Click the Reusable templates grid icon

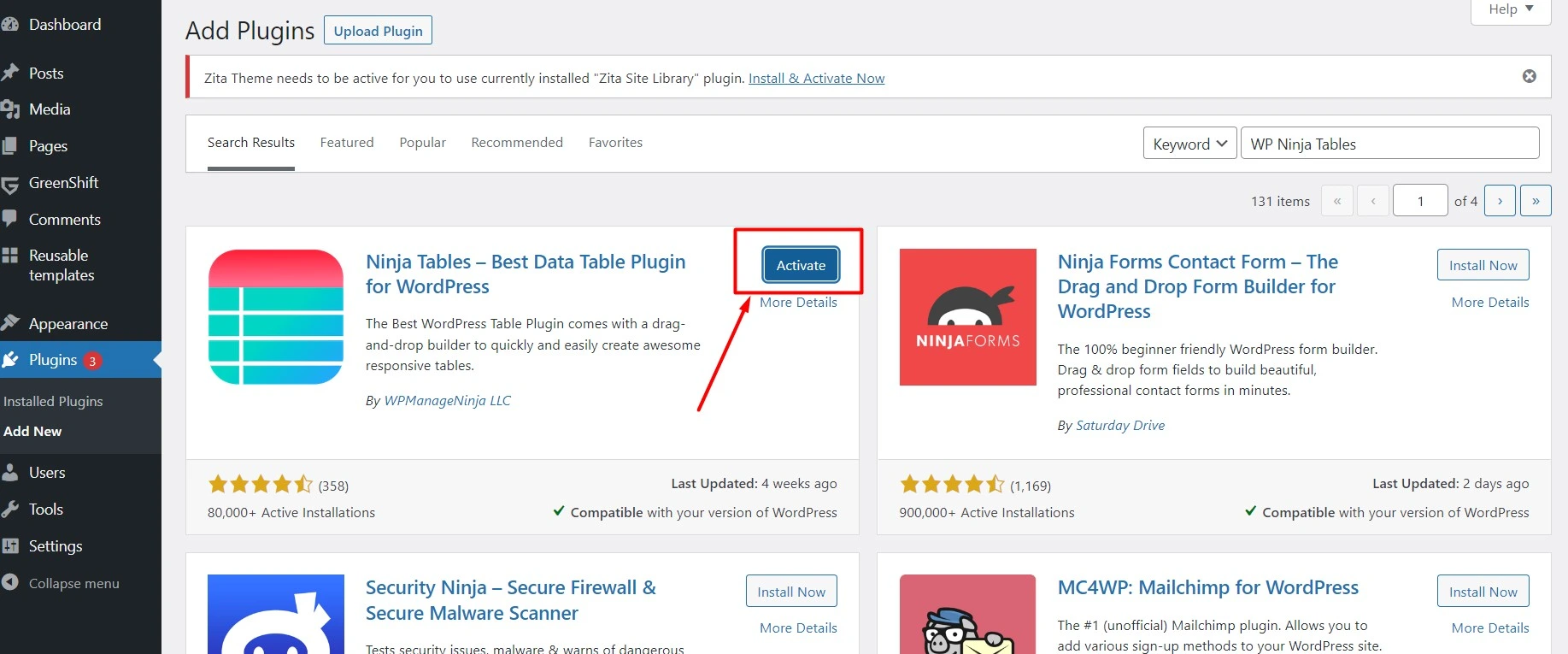point(10,255)
